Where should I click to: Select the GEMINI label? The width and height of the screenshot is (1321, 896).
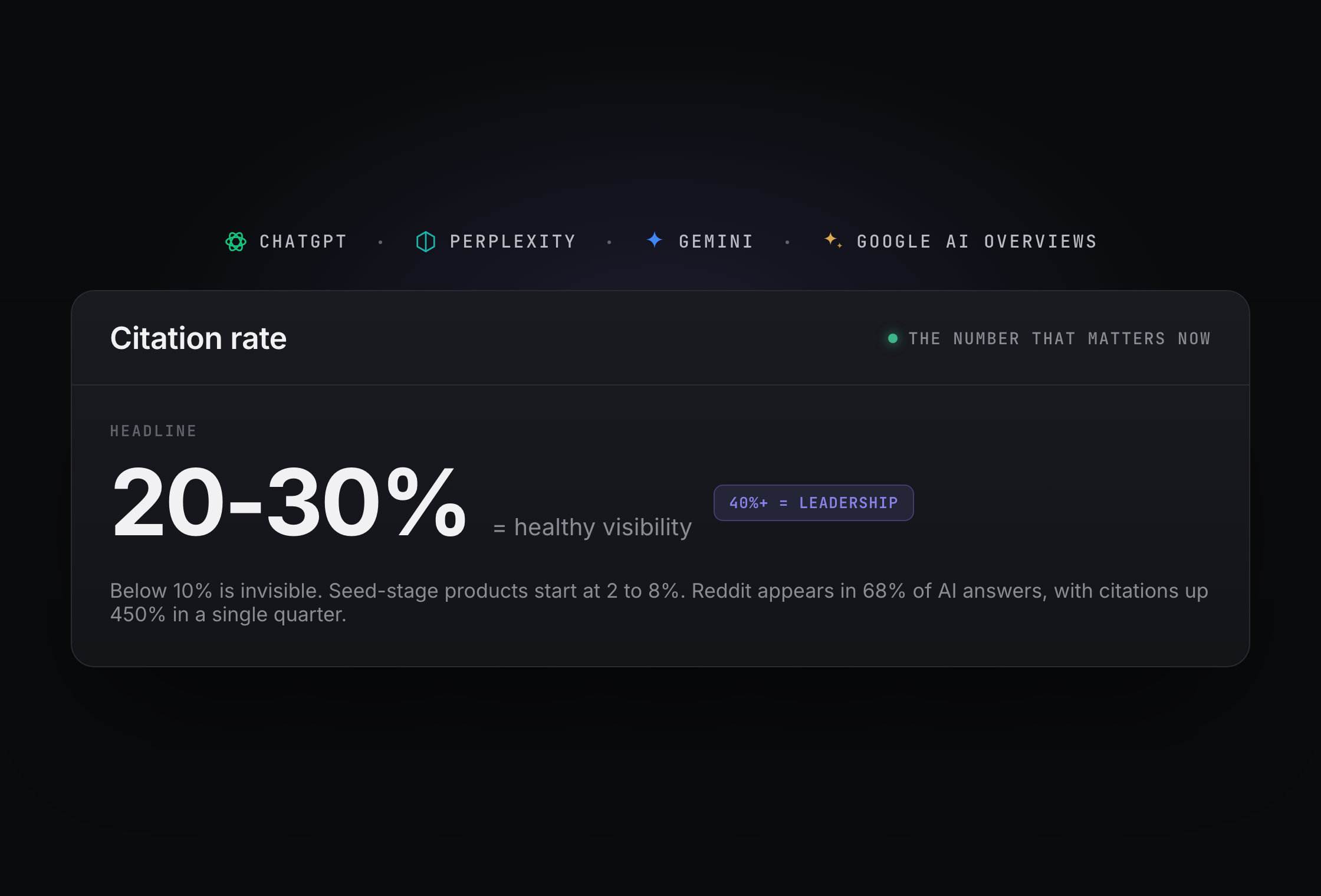pos(717,242)
